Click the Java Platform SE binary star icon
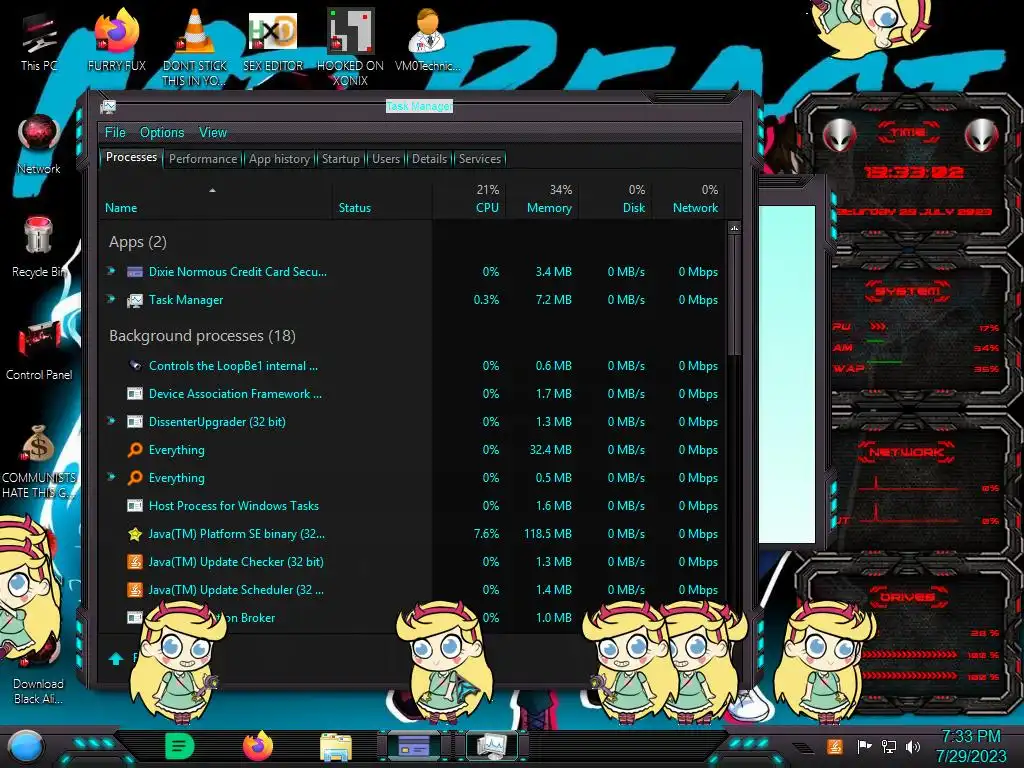Screen dimensions: 1024x768 pos(135,534)
